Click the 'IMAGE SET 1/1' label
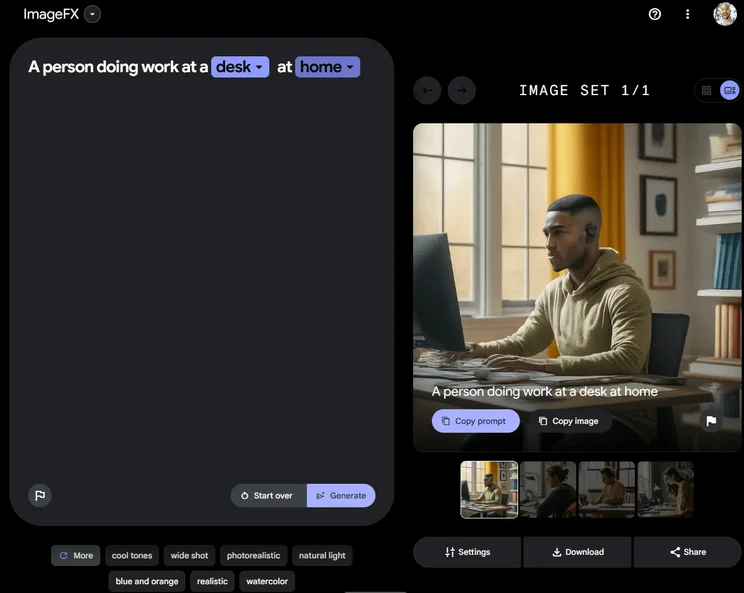The width and height of the screenshot is (744, 593). (584, 90)
